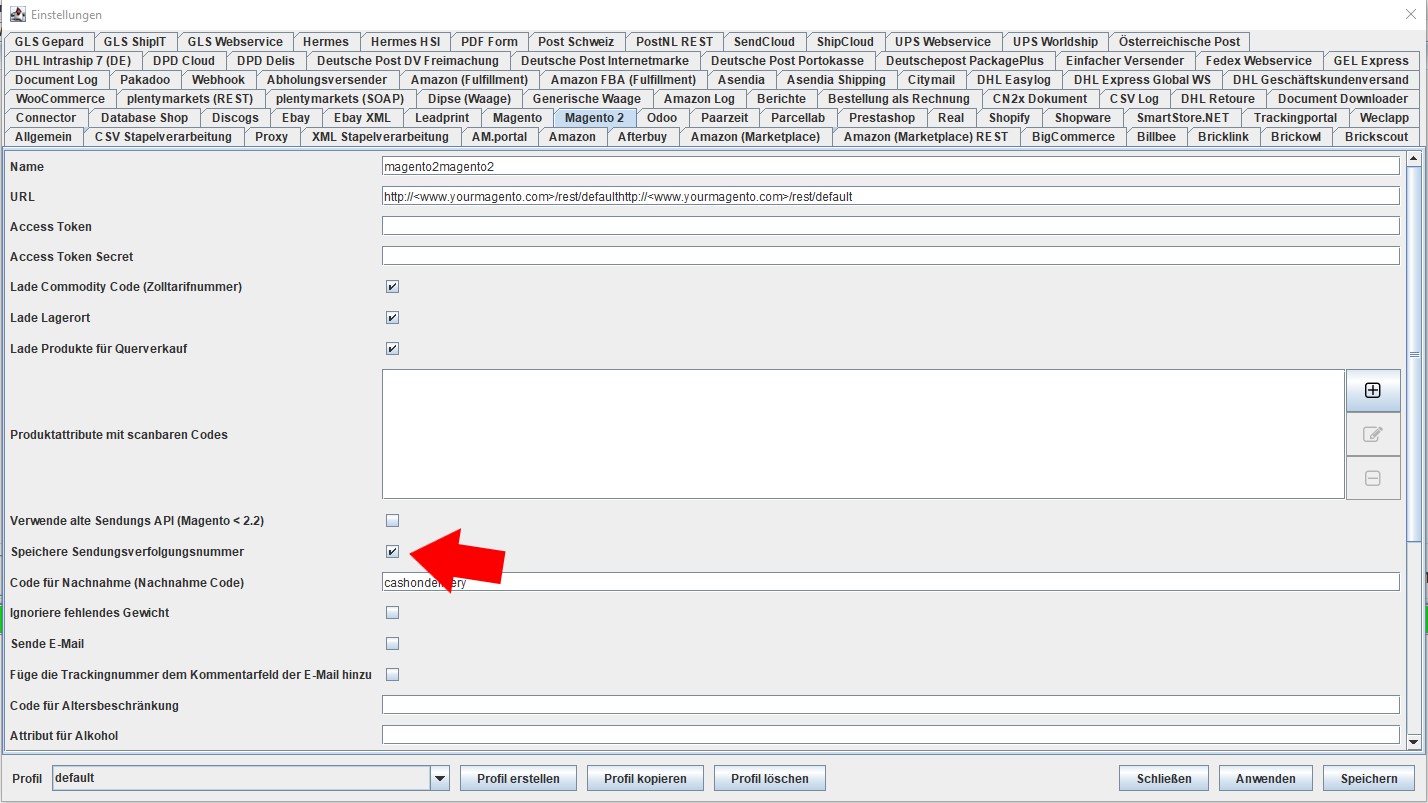Open the Webhook tab
1428x803 pixels.
point(218,80)
